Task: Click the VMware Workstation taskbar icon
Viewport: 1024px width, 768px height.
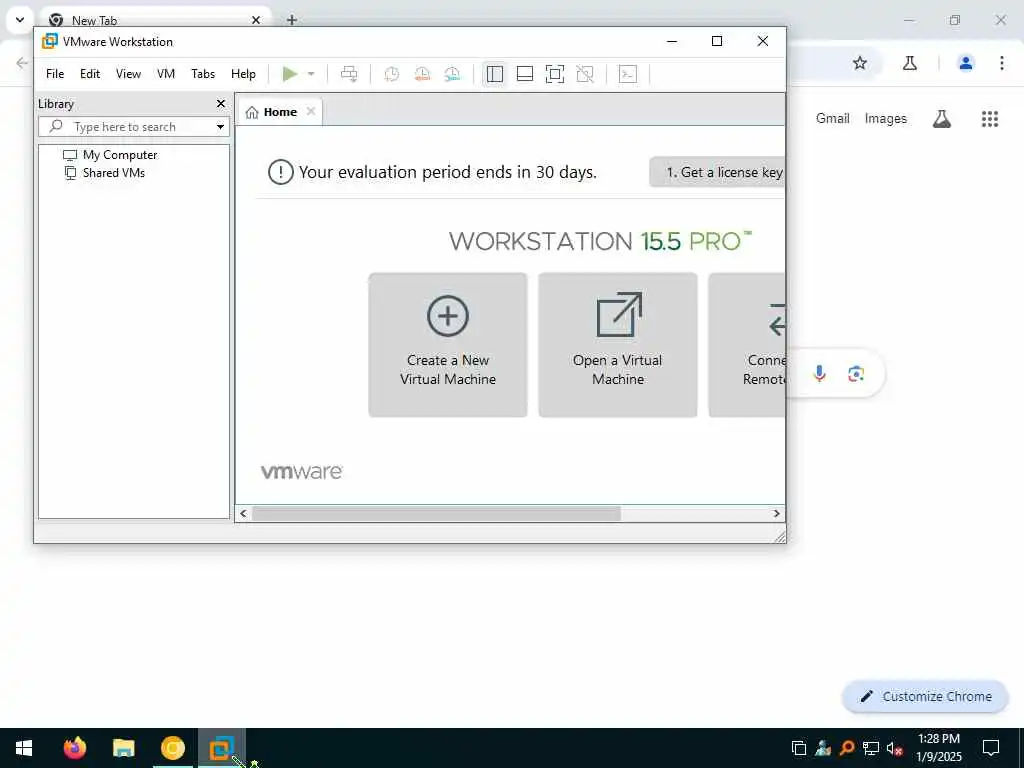Action: 222,748
